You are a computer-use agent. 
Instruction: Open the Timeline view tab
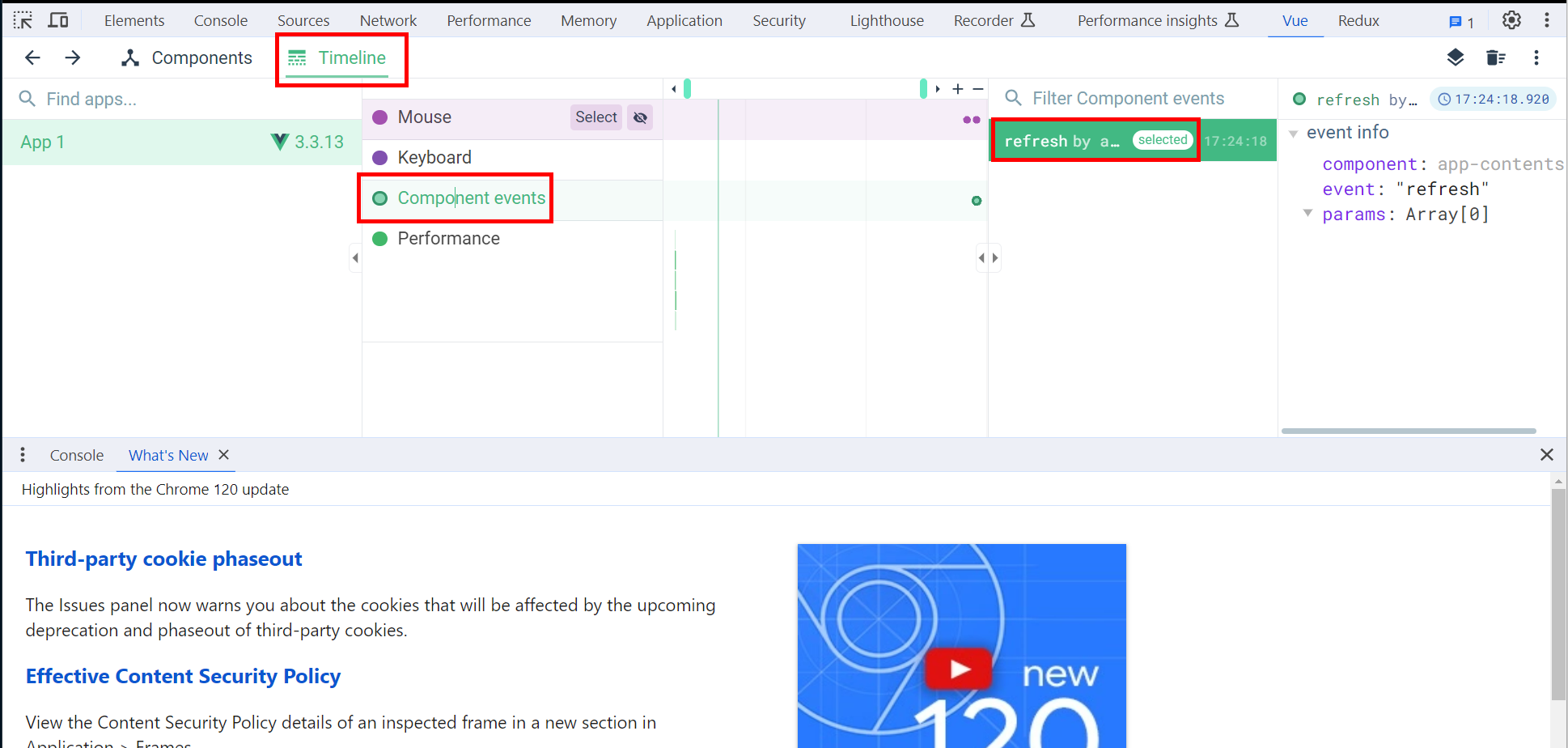[337, 57]
